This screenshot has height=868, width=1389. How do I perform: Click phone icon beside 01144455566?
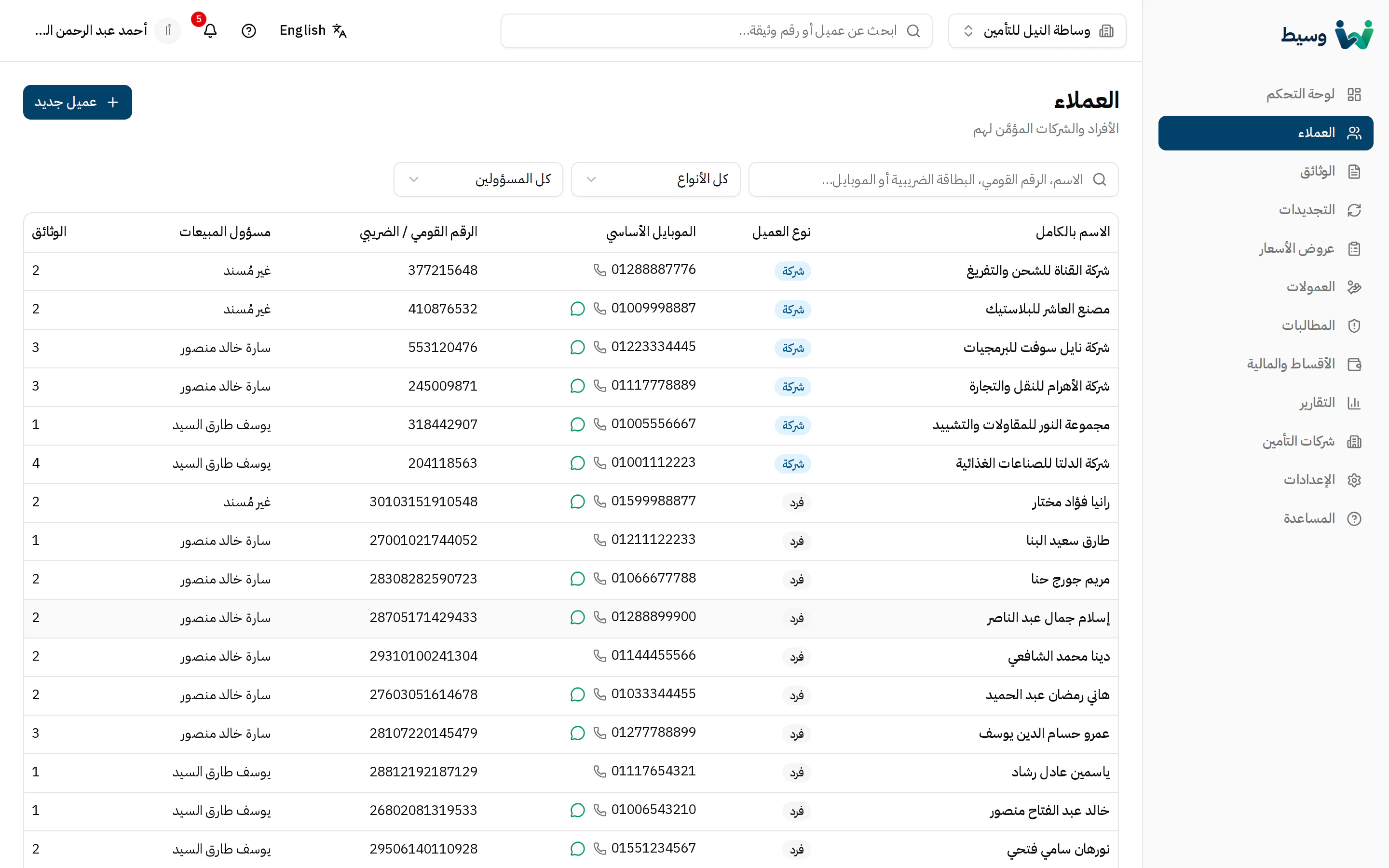[600, 656]
